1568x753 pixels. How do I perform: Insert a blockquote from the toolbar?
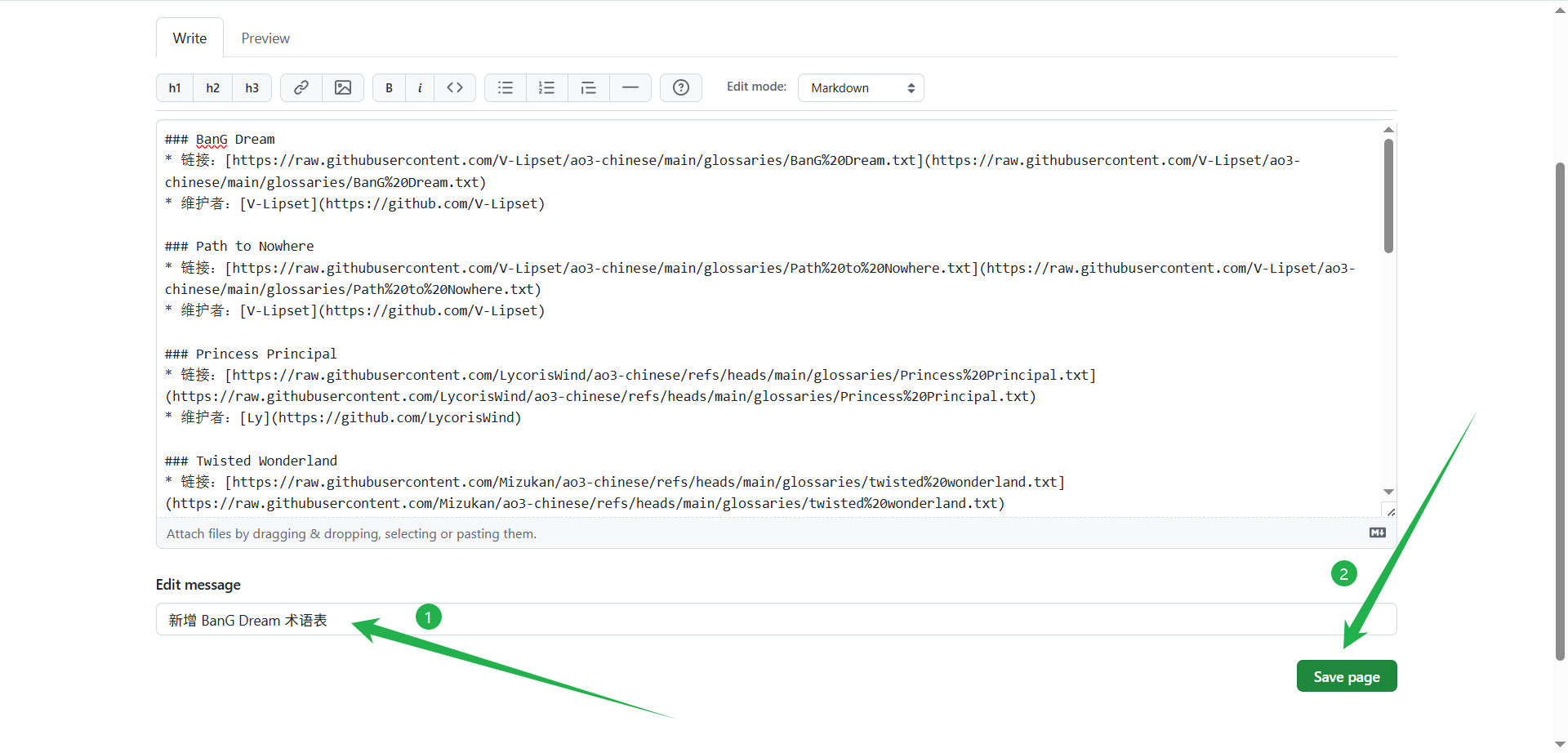point(589,88)
